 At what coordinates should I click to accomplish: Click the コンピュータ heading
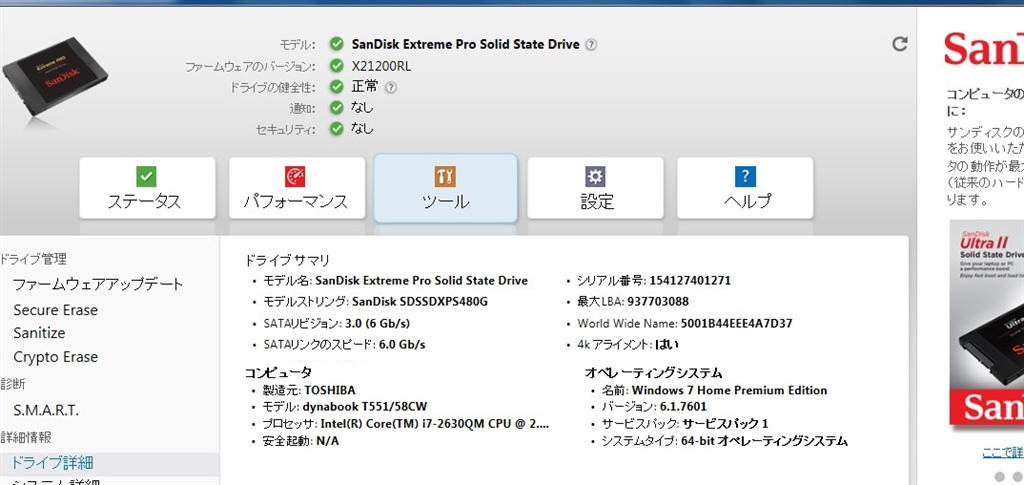point(278,373)
